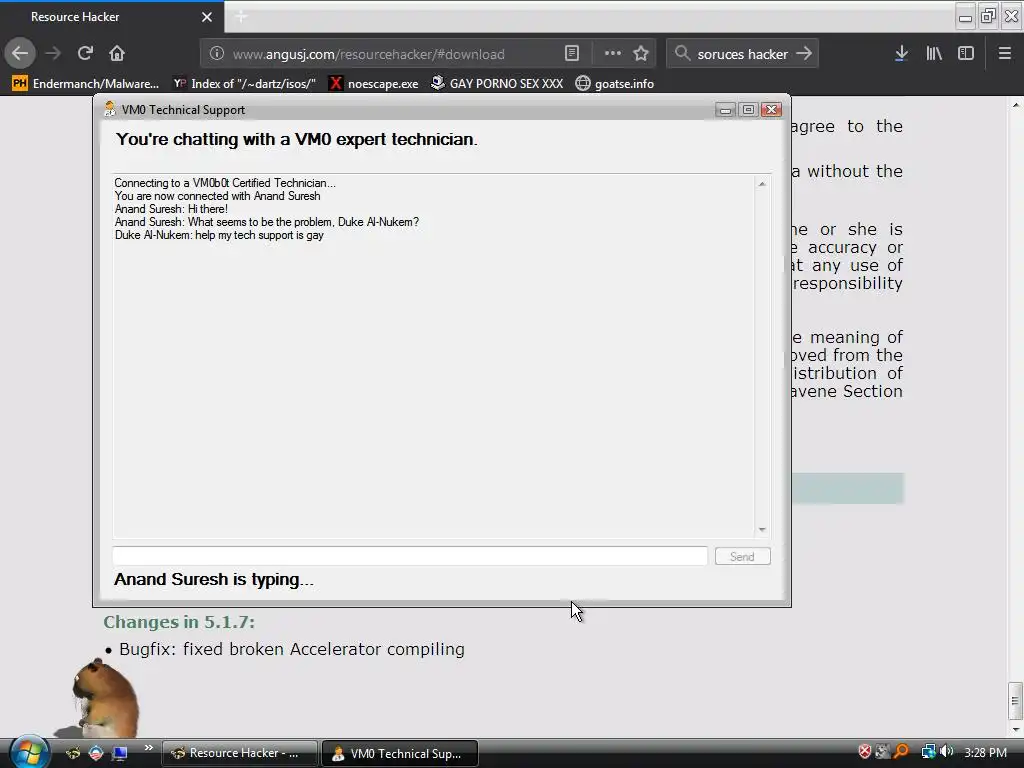Click the hamster desktop pet
This screenshot has height=768, width=1024.
104,697
